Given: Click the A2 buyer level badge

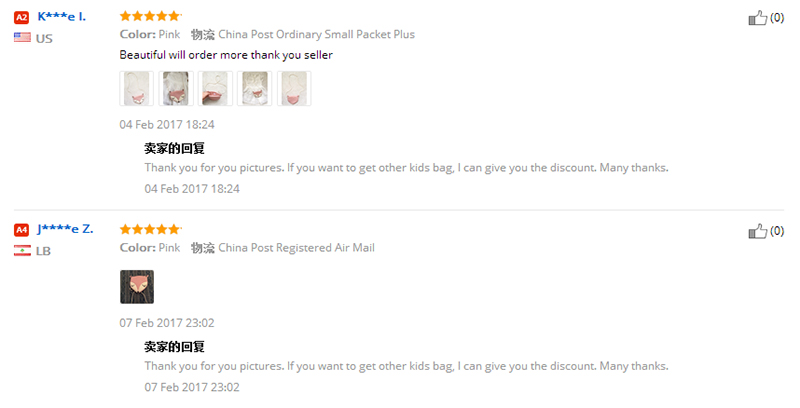Looking at the screenshot, I should (21, 17).
